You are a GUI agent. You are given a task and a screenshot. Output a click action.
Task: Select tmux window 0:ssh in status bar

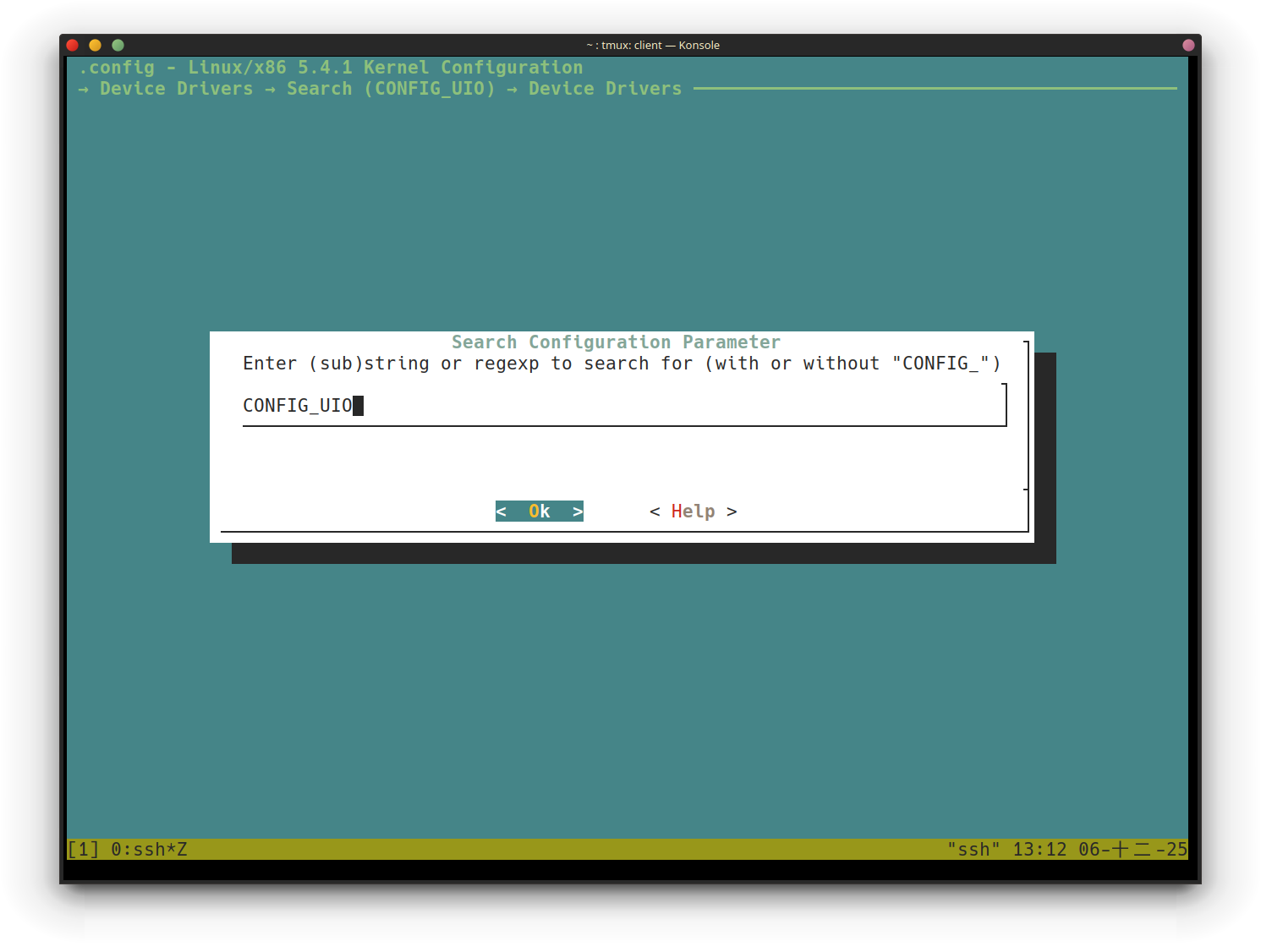tap(149, 850)
